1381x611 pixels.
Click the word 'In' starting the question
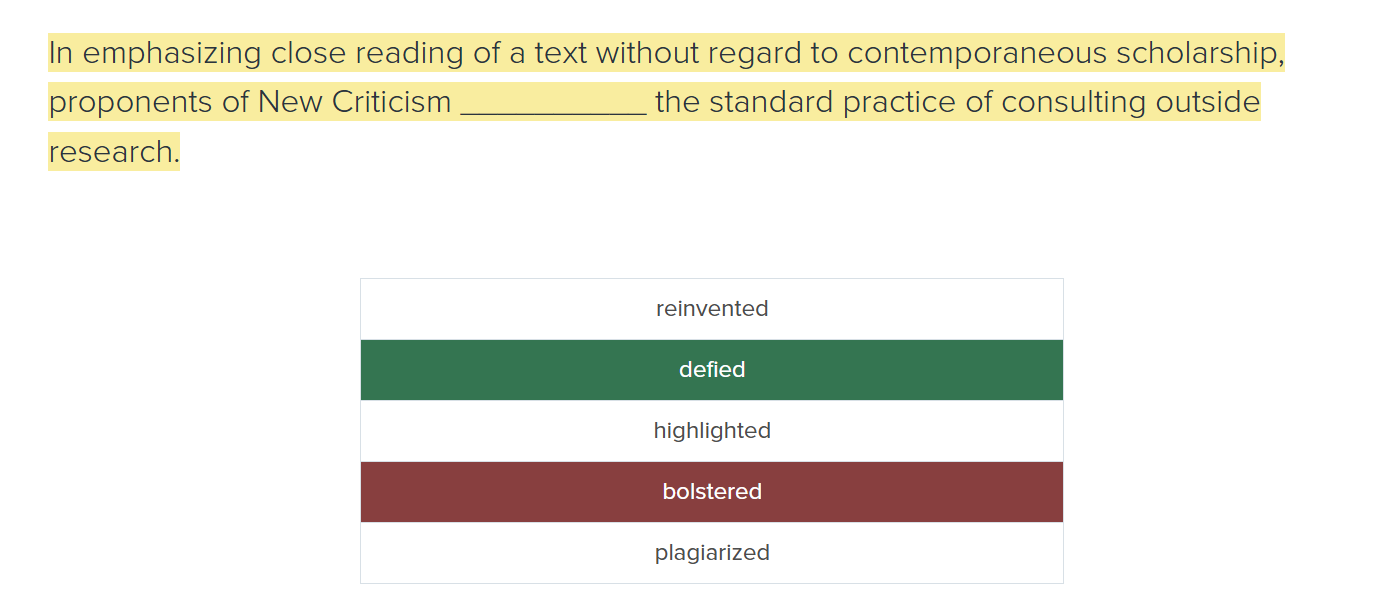(61, 53)
